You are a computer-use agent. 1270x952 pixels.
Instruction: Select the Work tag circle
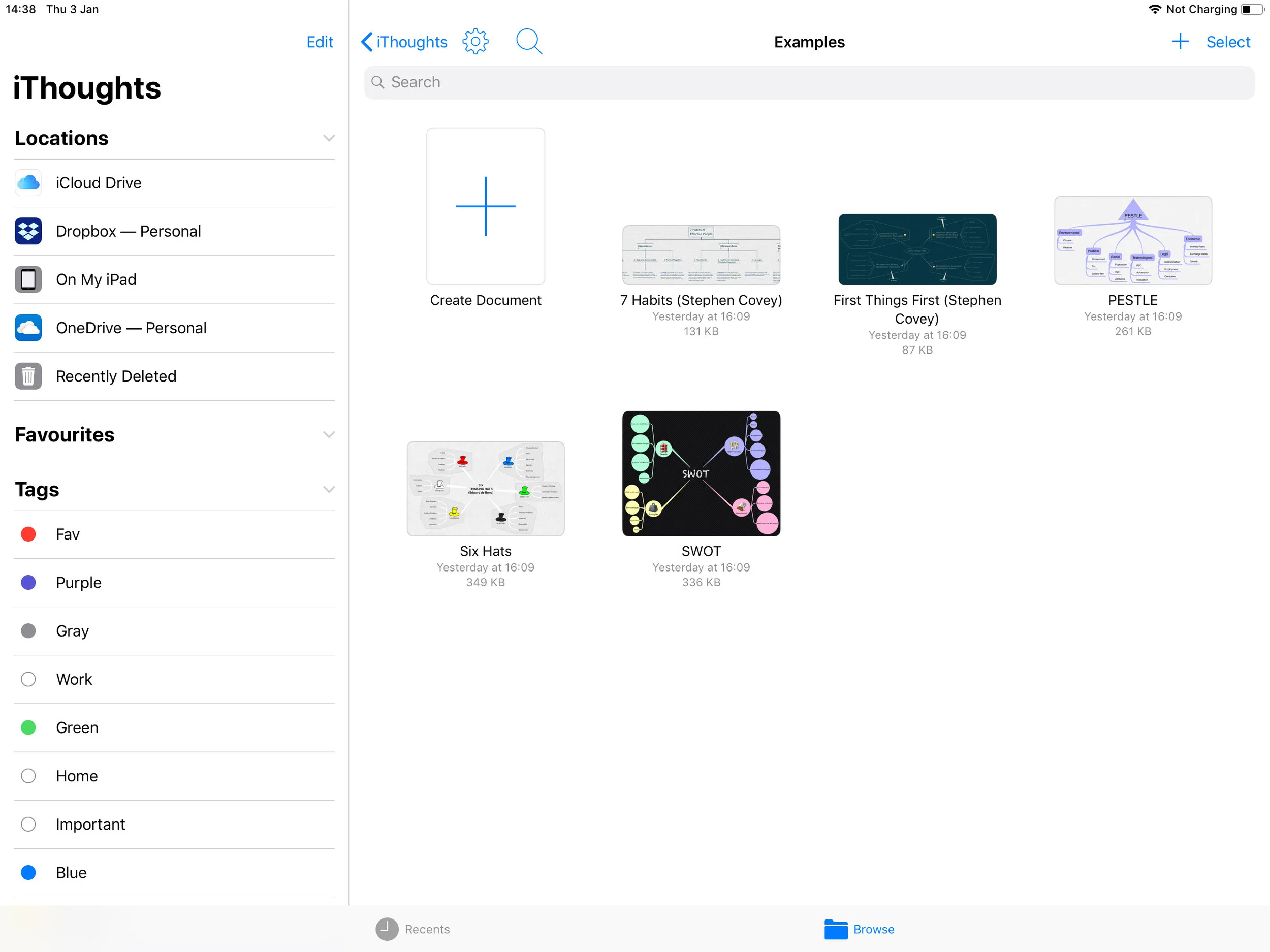28,679
